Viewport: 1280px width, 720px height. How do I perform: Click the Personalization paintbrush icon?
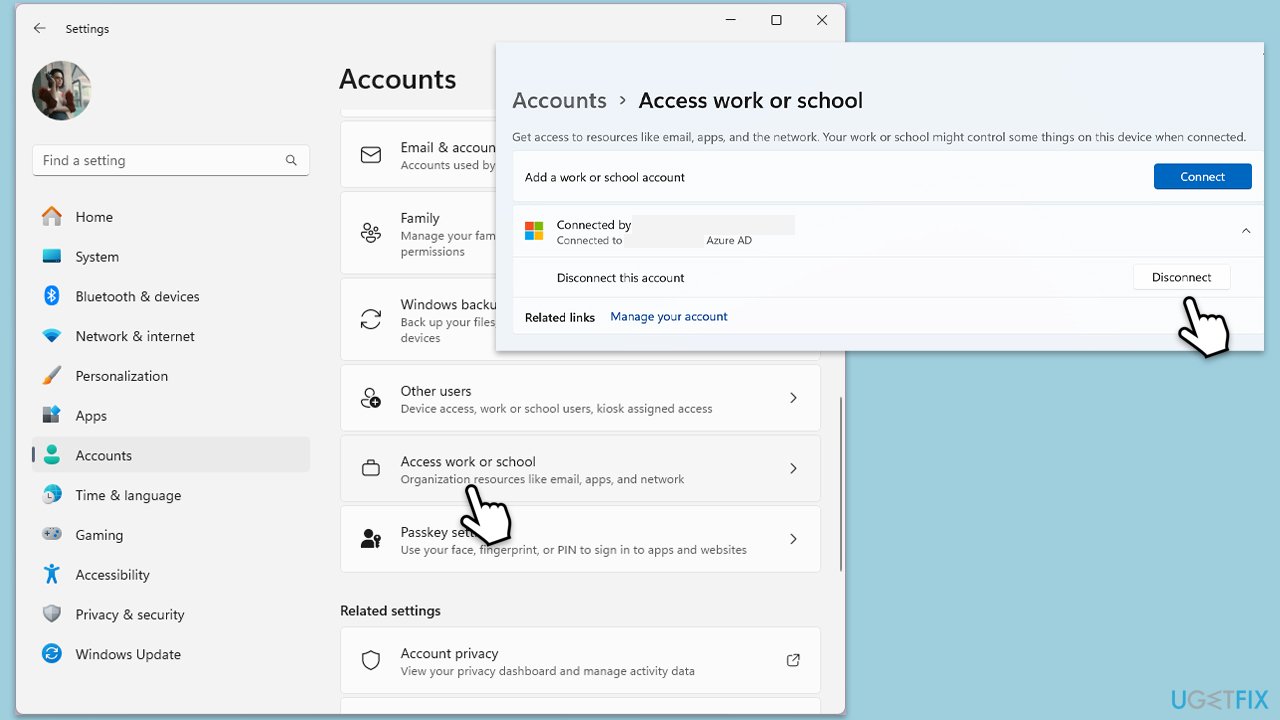click(x=52, y=376)
